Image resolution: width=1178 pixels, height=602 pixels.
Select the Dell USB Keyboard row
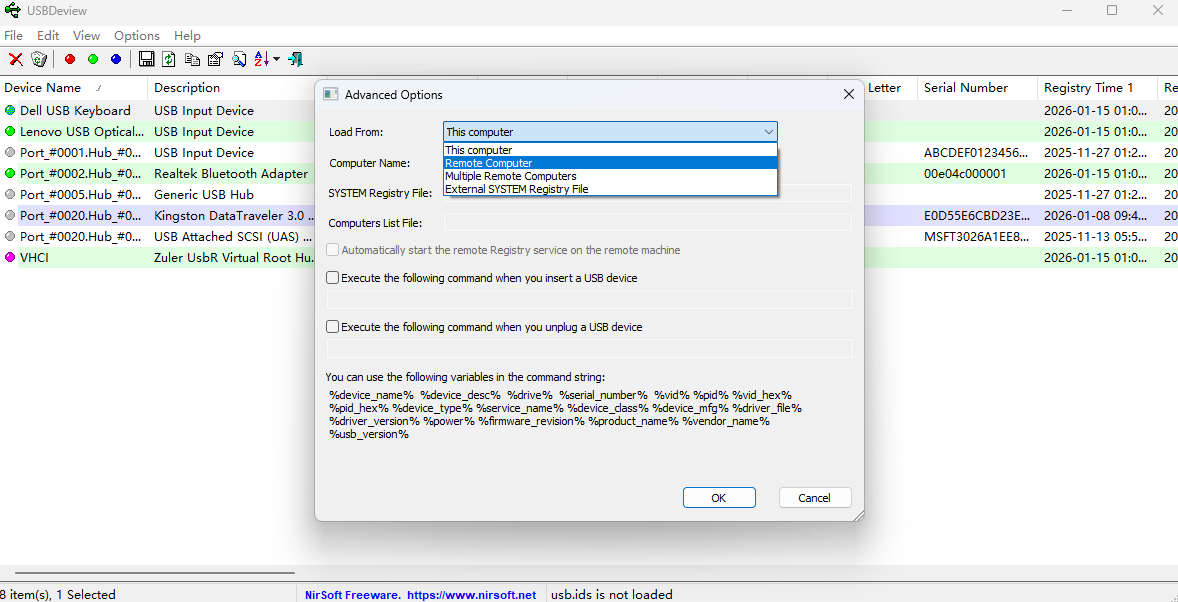[75, 111]
